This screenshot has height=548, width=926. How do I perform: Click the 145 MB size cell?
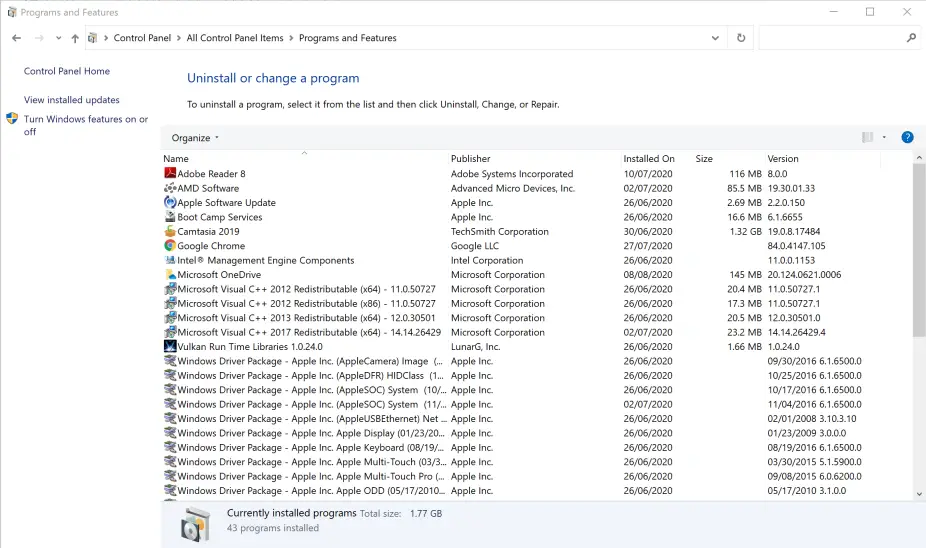pyautogui.click(x=745, y=275)
